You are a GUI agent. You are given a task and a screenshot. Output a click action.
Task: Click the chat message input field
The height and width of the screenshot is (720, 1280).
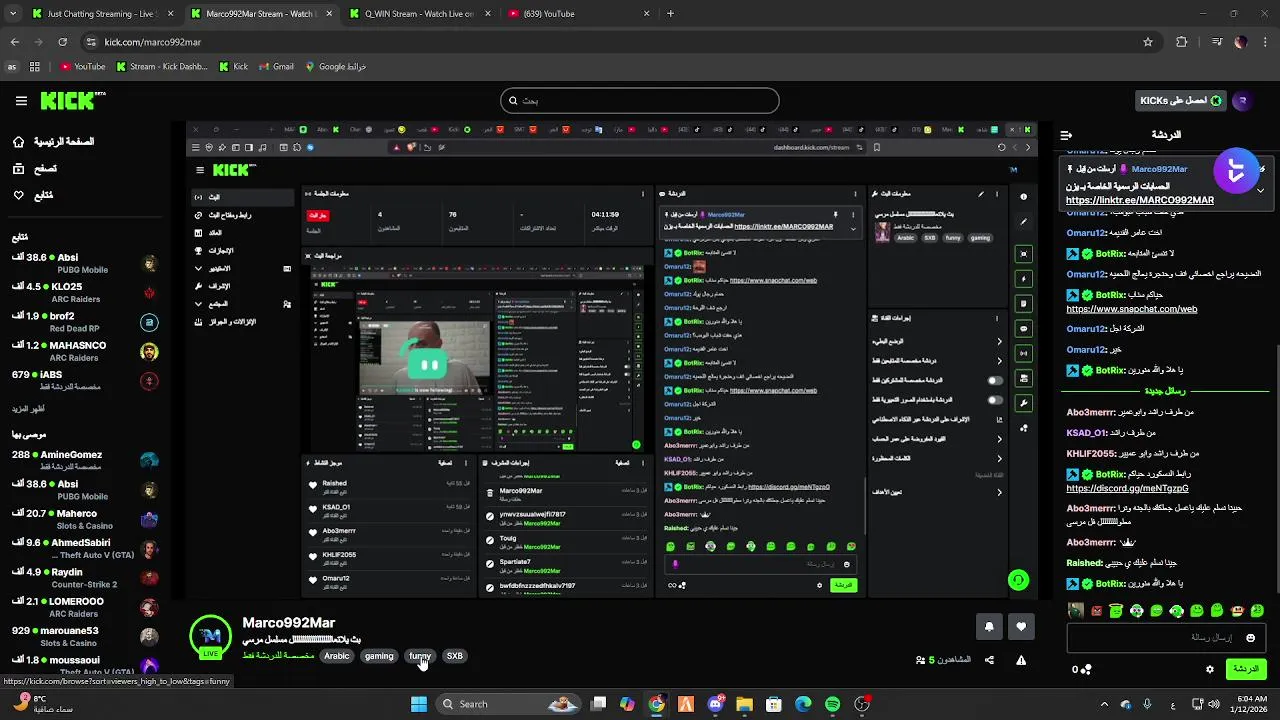(1165, 637)
